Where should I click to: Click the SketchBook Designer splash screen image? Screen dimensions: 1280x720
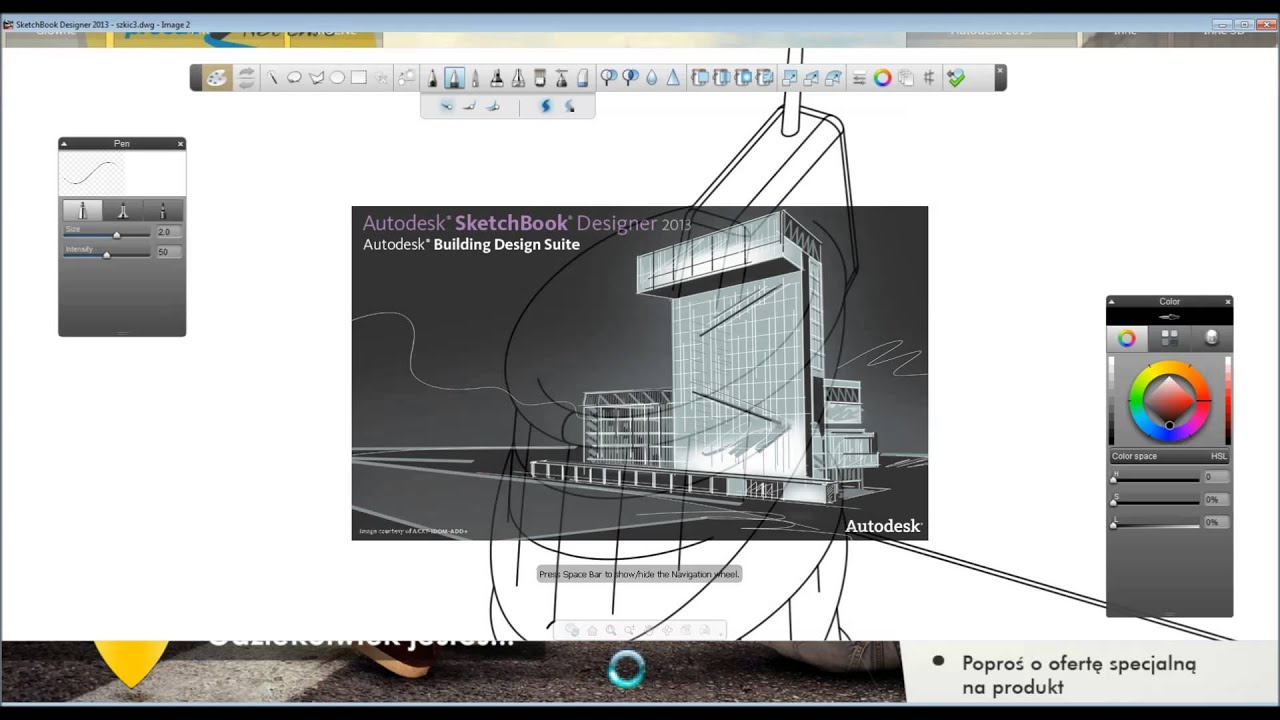pos(640,373)
